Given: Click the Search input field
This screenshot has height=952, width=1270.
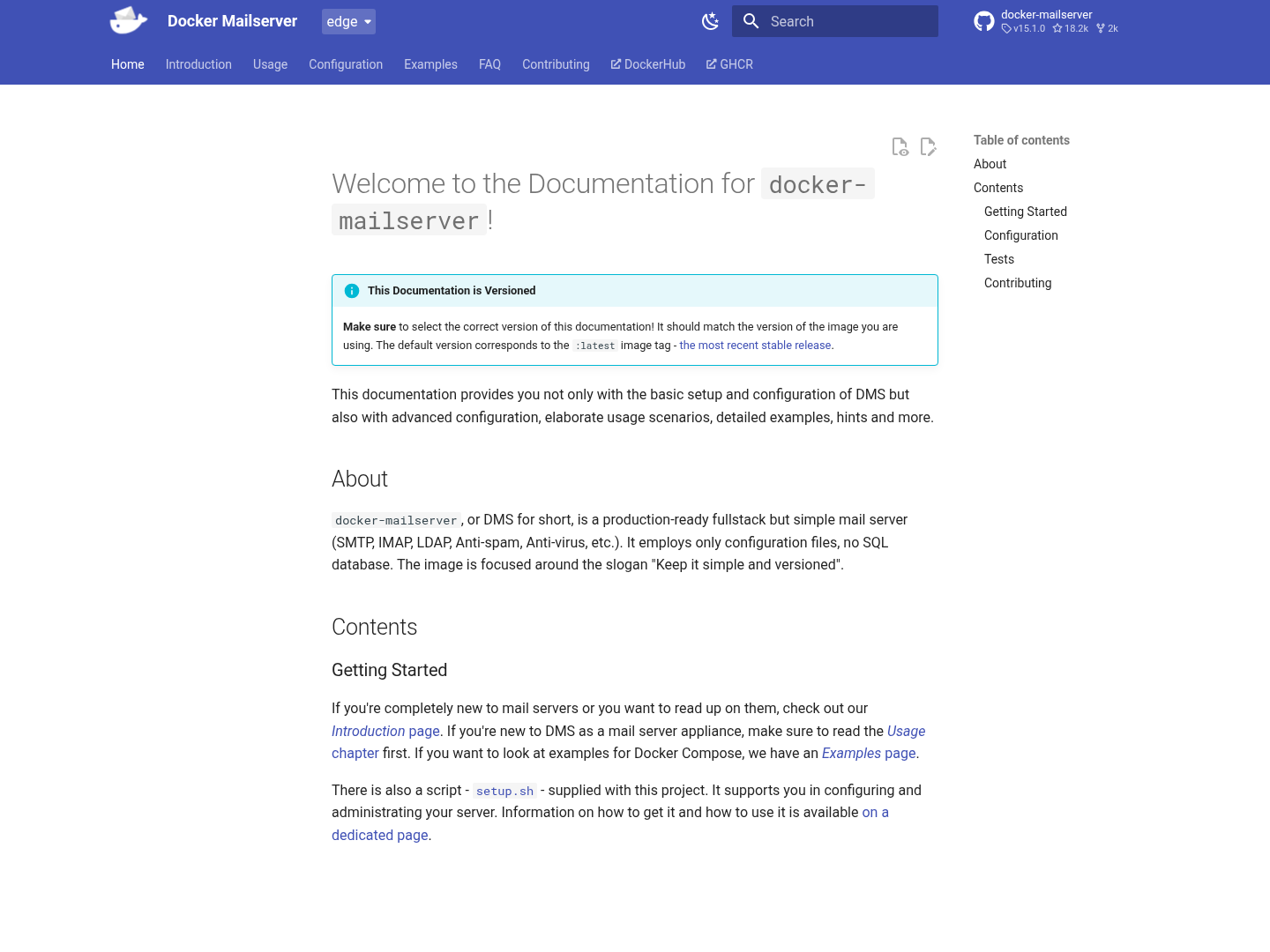Looking at the screenshot, I should (835, 21).
